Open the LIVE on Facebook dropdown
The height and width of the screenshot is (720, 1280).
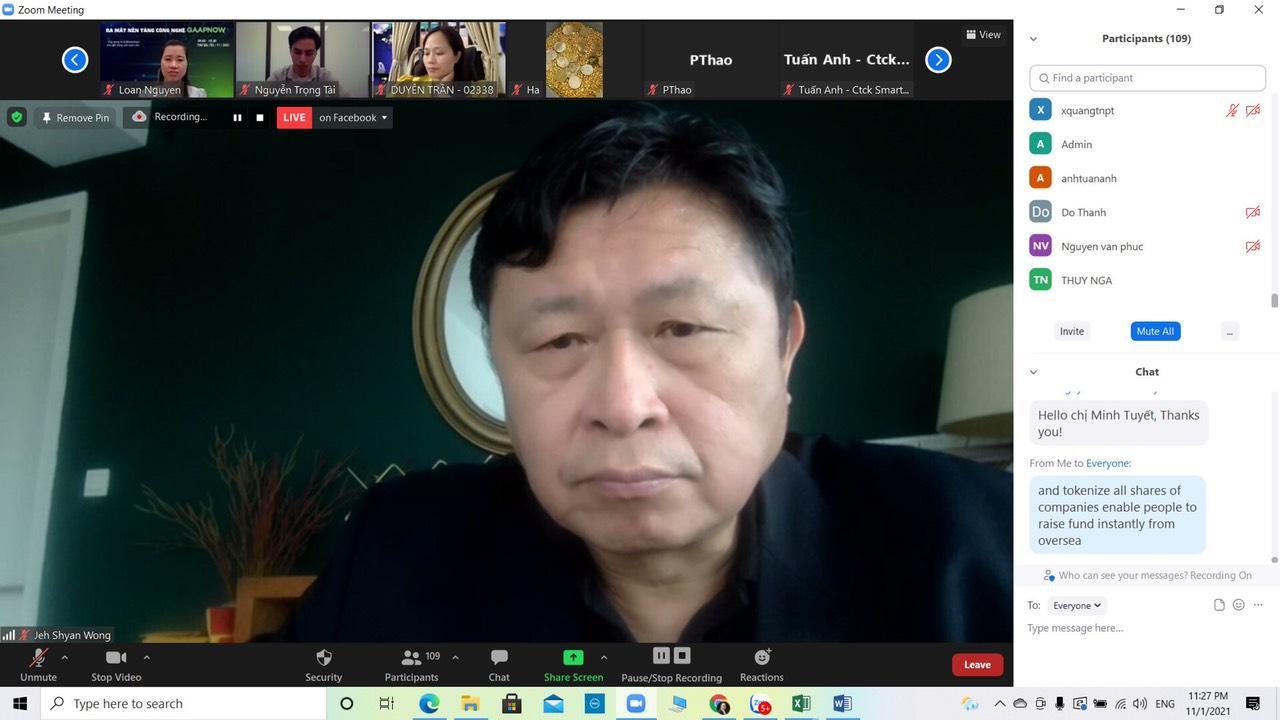pyautogui.click(x=353, y=117)
